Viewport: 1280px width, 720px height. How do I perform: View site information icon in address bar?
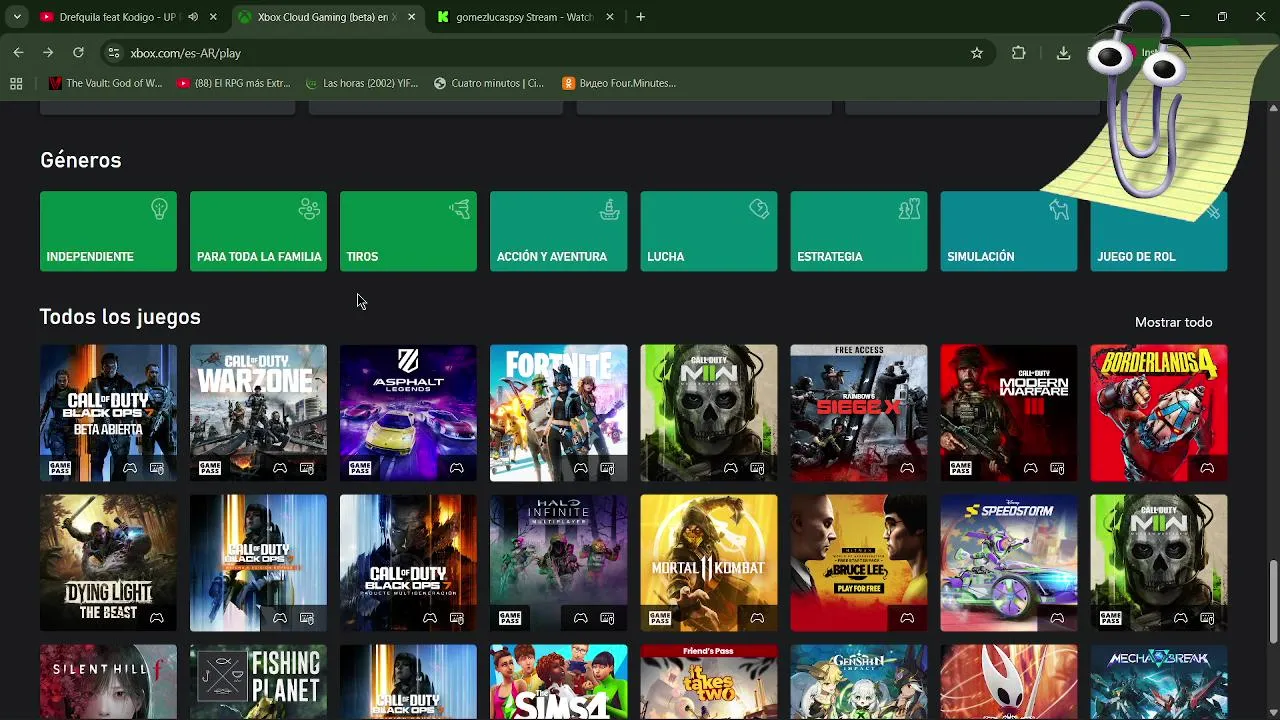tap(114, 53)
